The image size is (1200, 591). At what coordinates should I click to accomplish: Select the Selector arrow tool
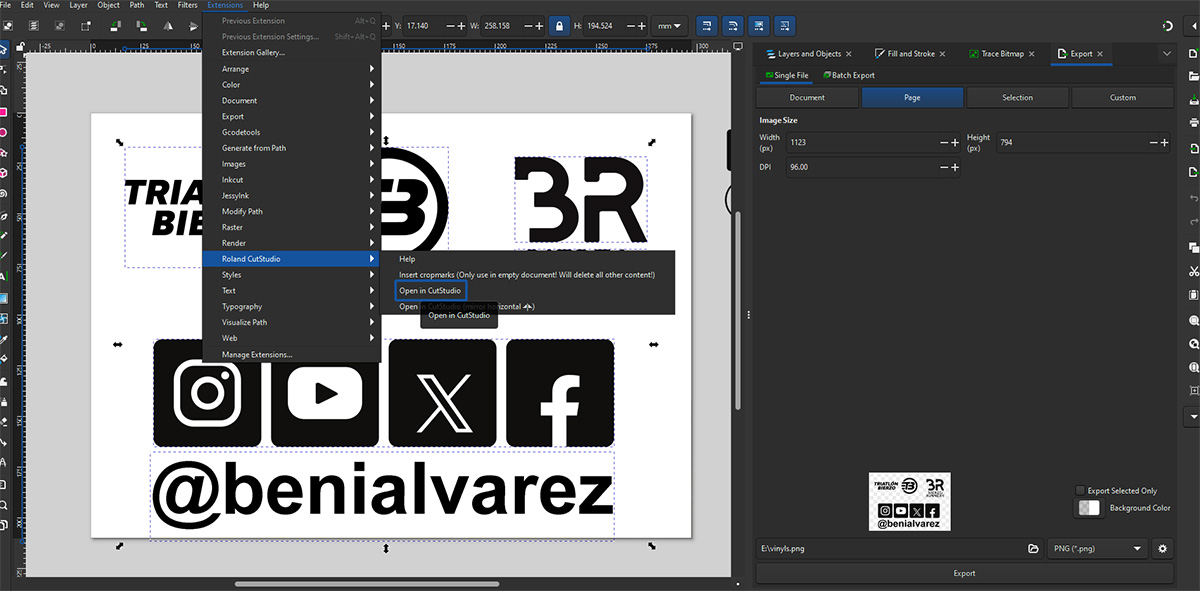(6, 47)
